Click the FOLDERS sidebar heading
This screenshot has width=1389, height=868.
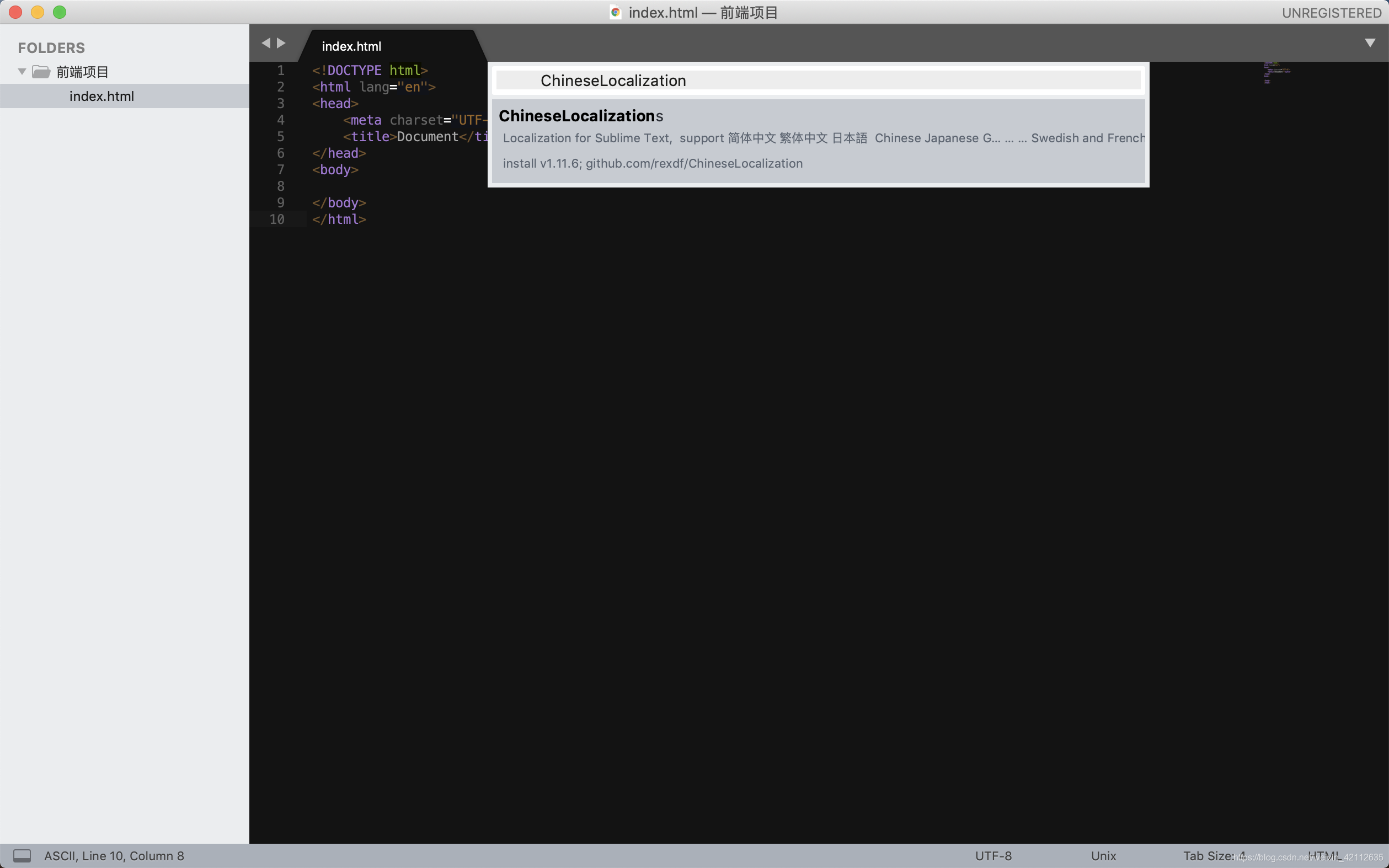[x=51, y=47]
